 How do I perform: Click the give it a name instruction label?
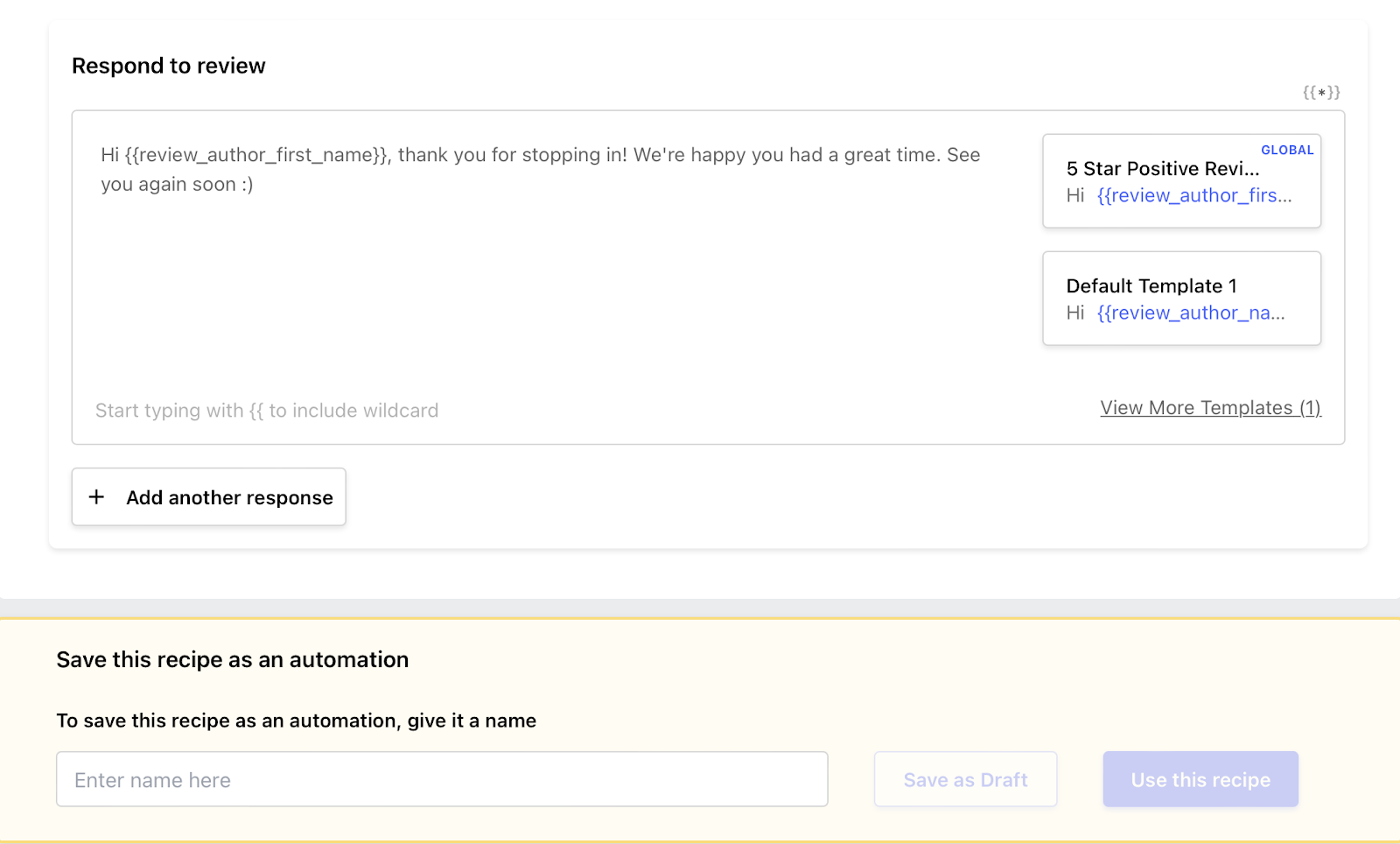point(296,721)
